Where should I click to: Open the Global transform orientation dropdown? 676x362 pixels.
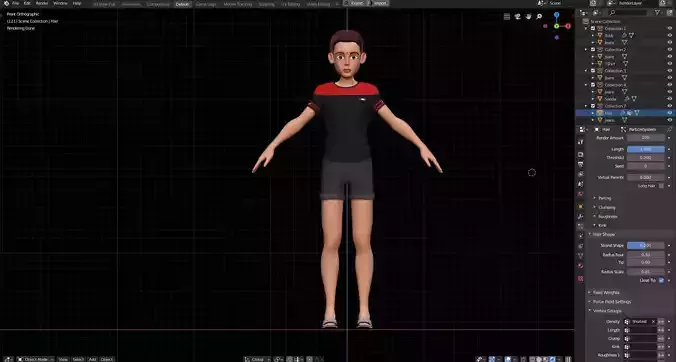257,359
